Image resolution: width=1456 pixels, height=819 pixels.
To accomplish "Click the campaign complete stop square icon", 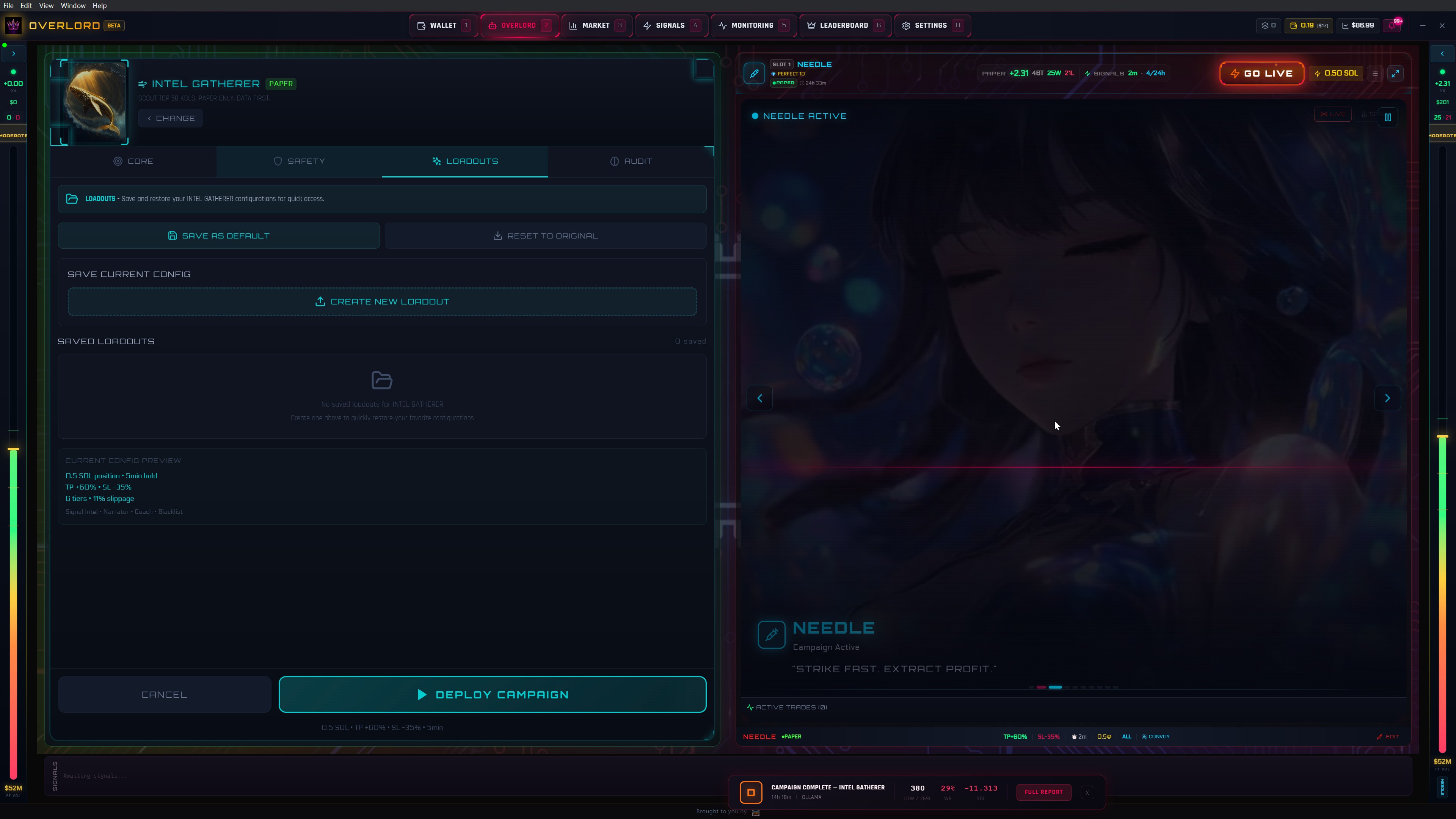I will [751, 792].
